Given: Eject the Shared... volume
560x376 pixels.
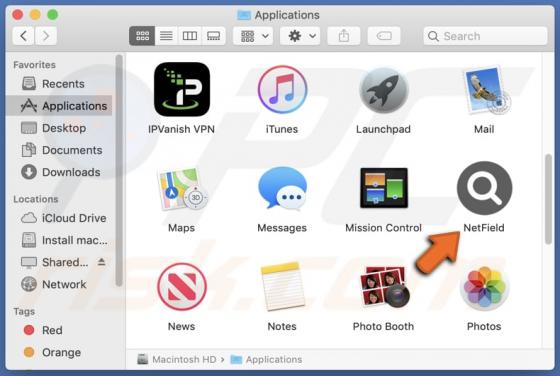Looking at the screenshot, I should (101, 262).
